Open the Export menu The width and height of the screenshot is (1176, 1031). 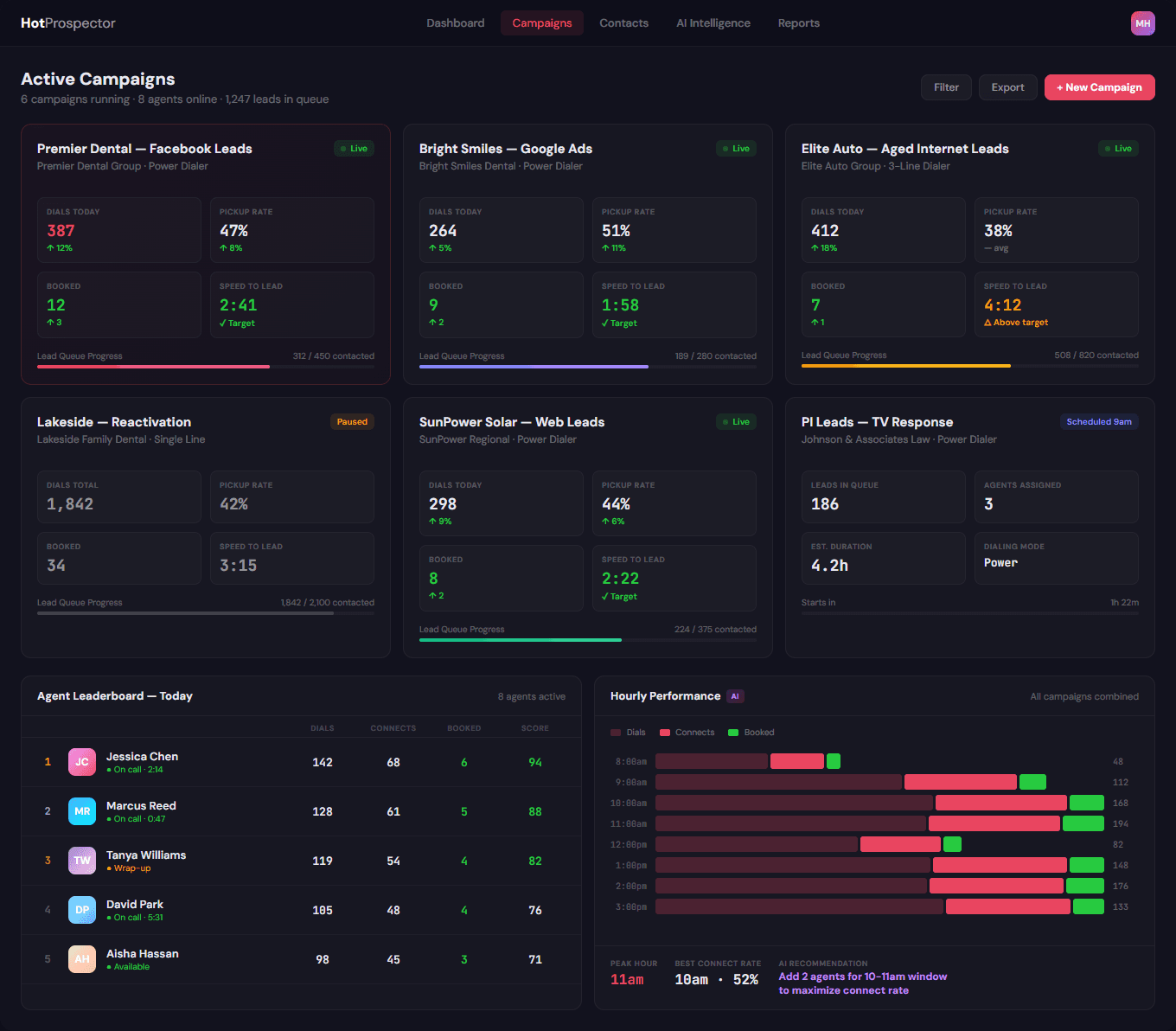pyautogui.click(x=1007, y=86)
